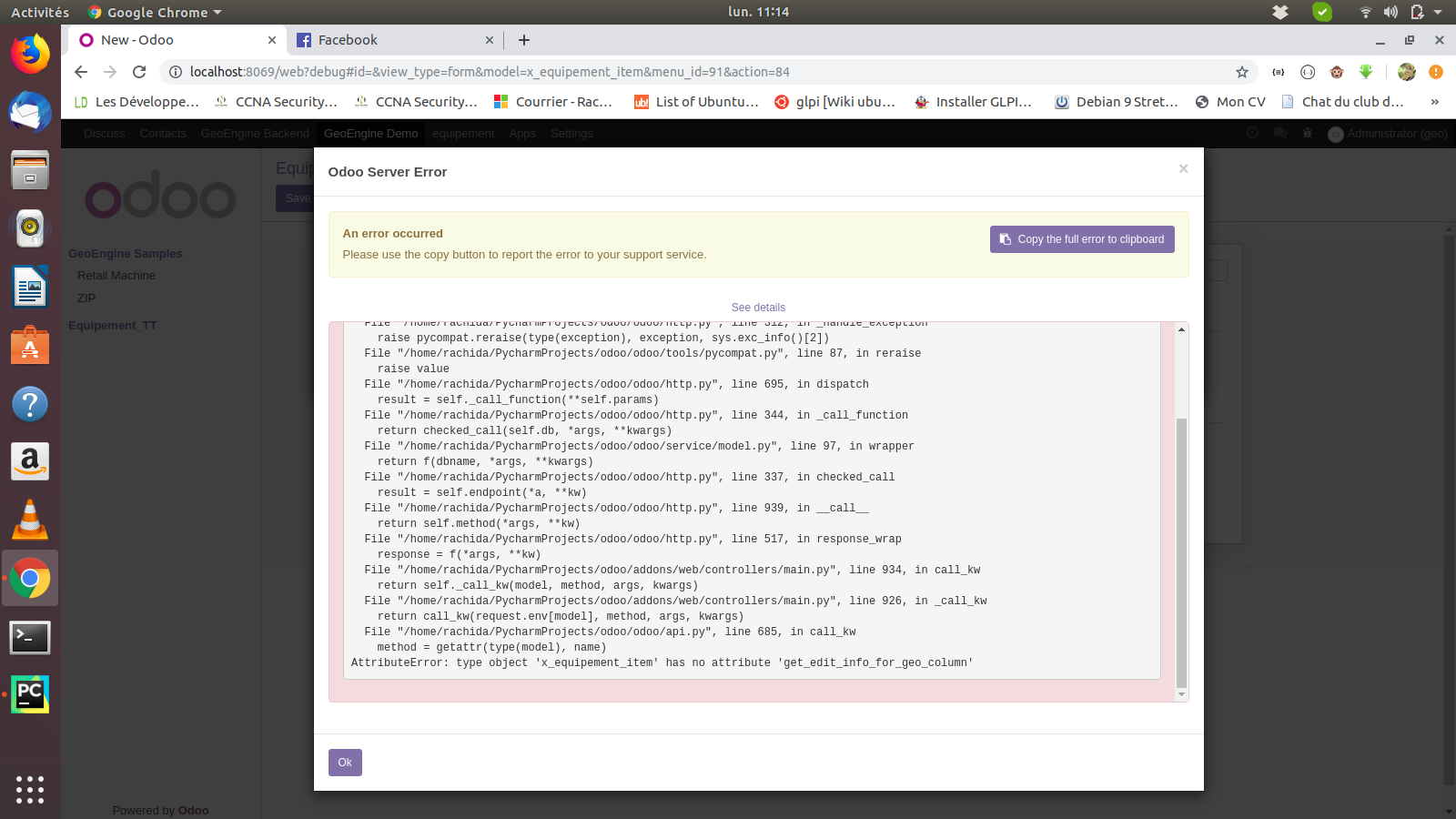Open the bookmarks overflow chevron
This screenshot has width=1456, height=819.
[1436, 102]
